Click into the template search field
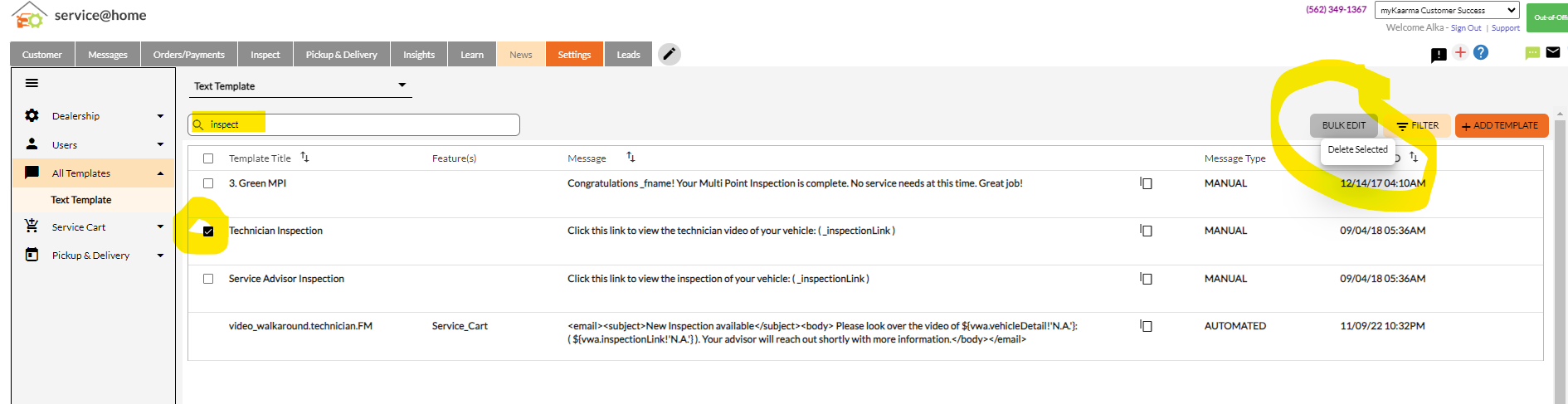This screenshot has width=1568, height=404. (353, 124)
